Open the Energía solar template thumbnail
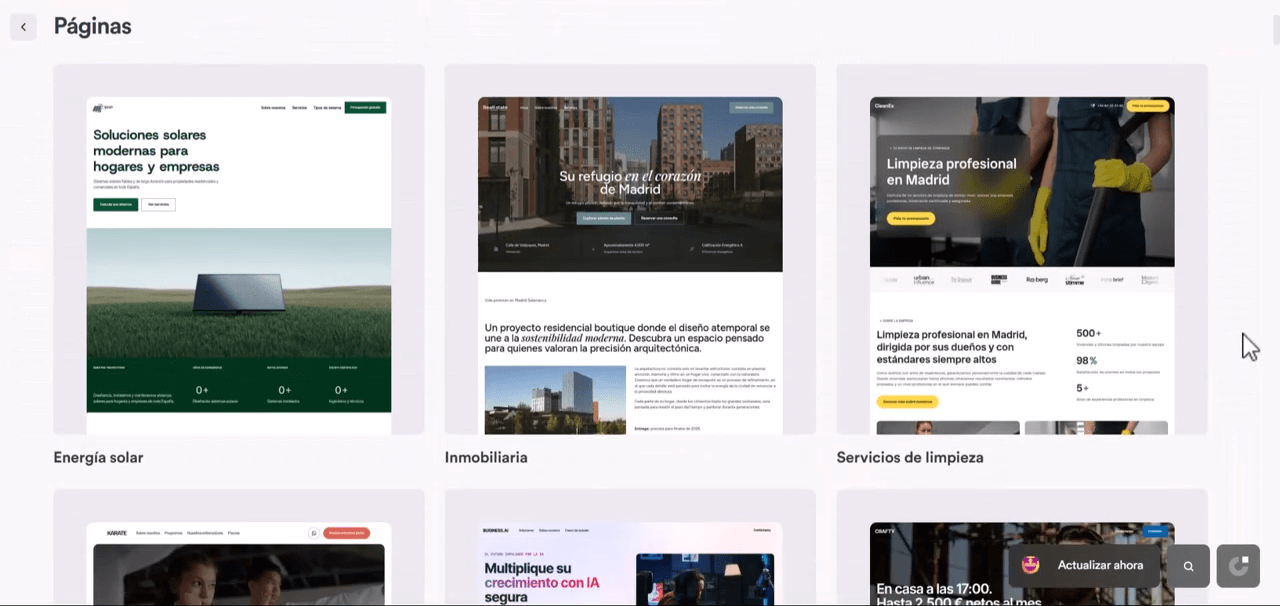 point(239,249)
